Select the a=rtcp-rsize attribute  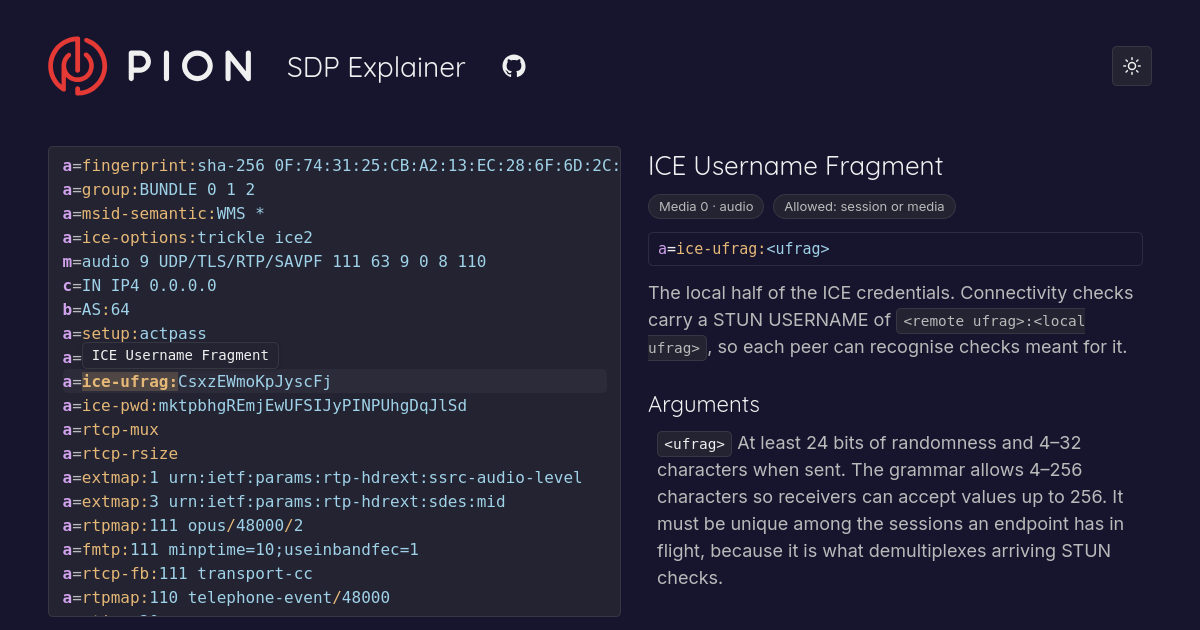click(120, 454)
